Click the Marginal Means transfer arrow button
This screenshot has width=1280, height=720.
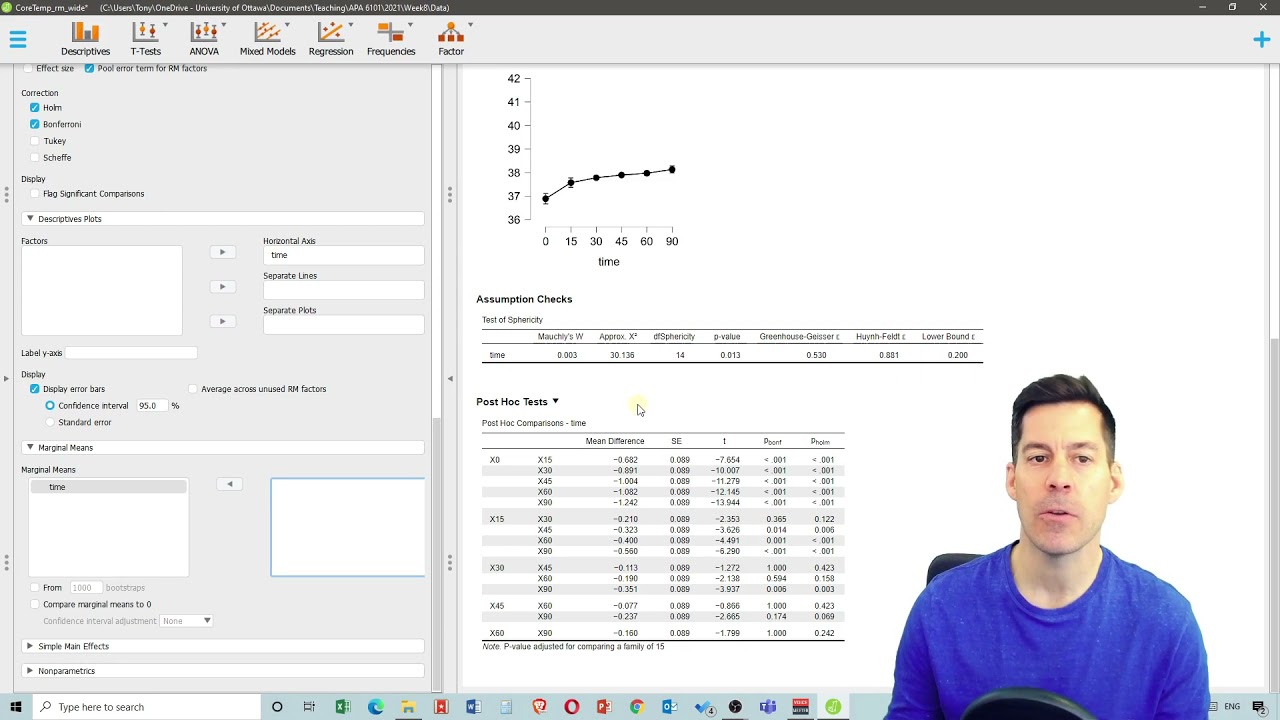coord(229,484)
